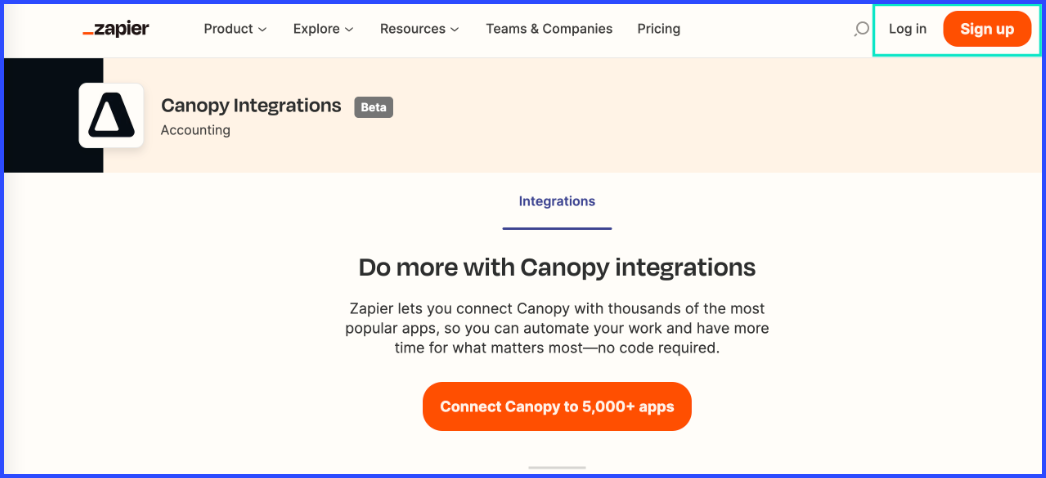The image size is (1046, 478).
Task: Open the Pricing page
Action: coord(658,29)
